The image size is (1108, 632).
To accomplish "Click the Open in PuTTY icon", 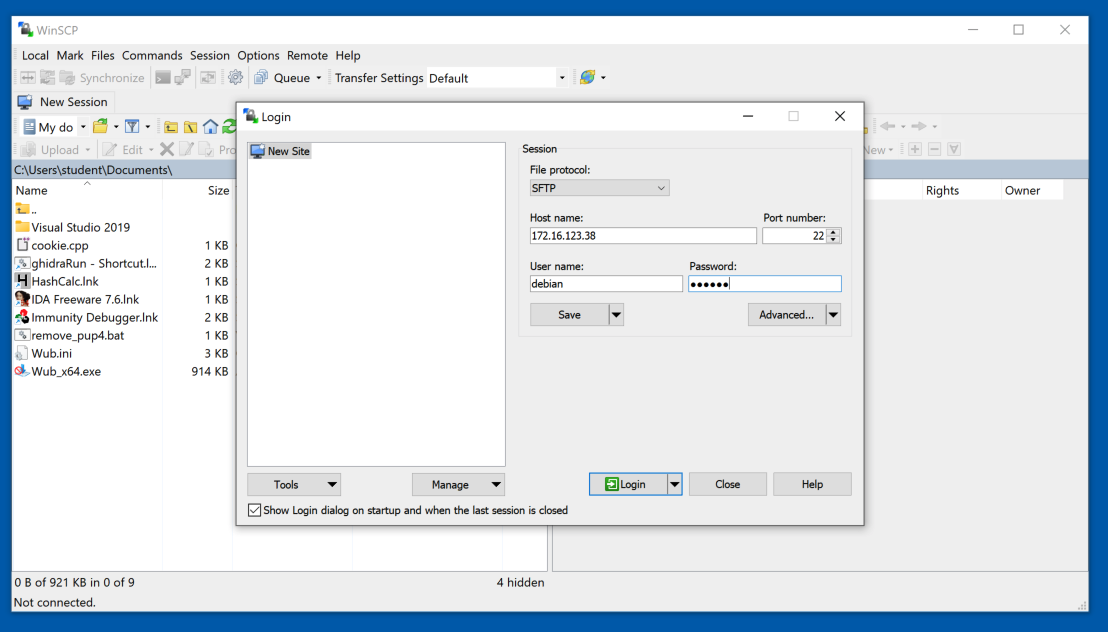I will pyautogui.click(x=182, y=78).
